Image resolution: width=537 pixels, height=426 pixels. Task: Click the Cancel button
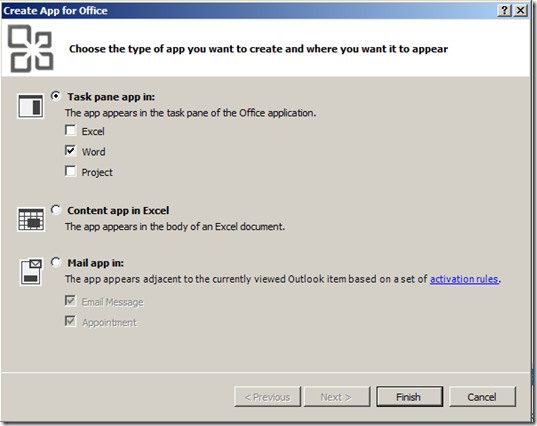482,397
